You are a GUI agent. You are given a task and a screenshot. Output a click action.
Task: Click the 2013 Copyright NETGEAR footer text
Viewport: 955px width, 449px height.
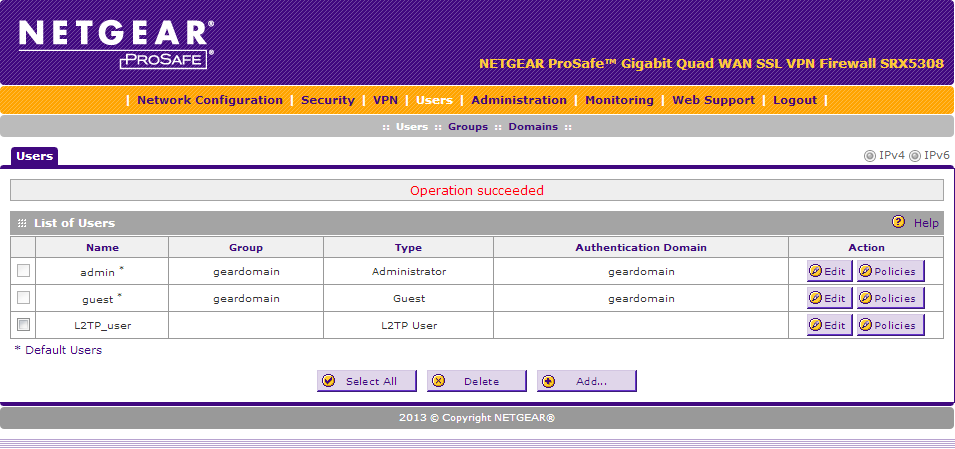click(x=477, y=418)
